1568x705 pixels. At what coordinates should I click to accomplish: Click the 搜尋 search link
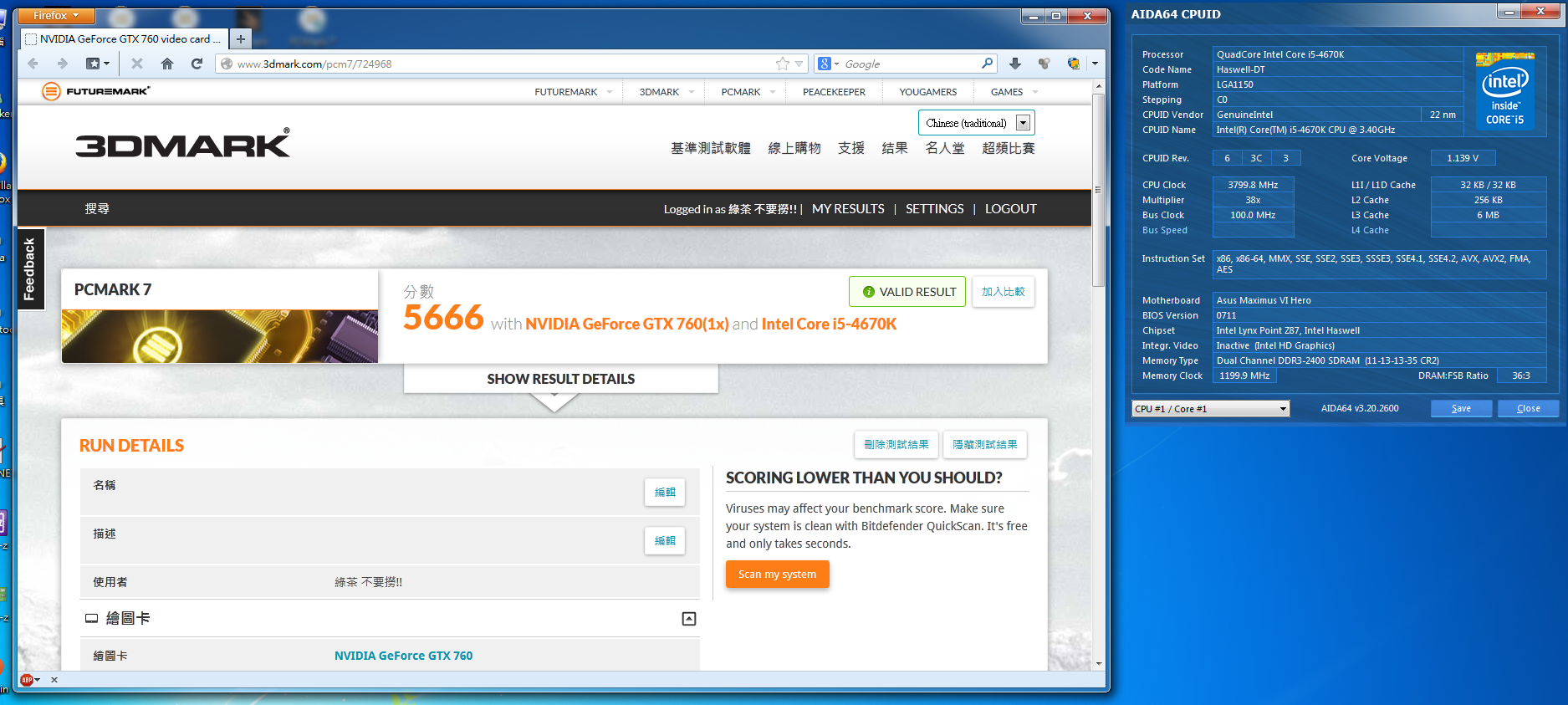pos(97,209)
